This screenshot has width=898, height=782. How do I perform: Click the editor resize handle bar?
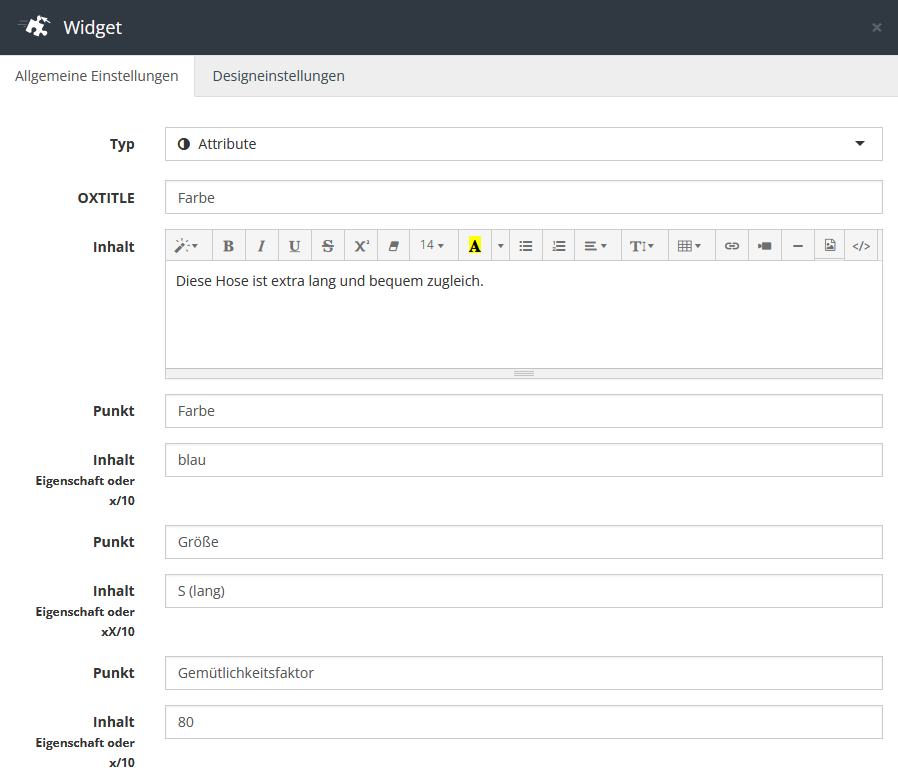(x=523, y=374)
